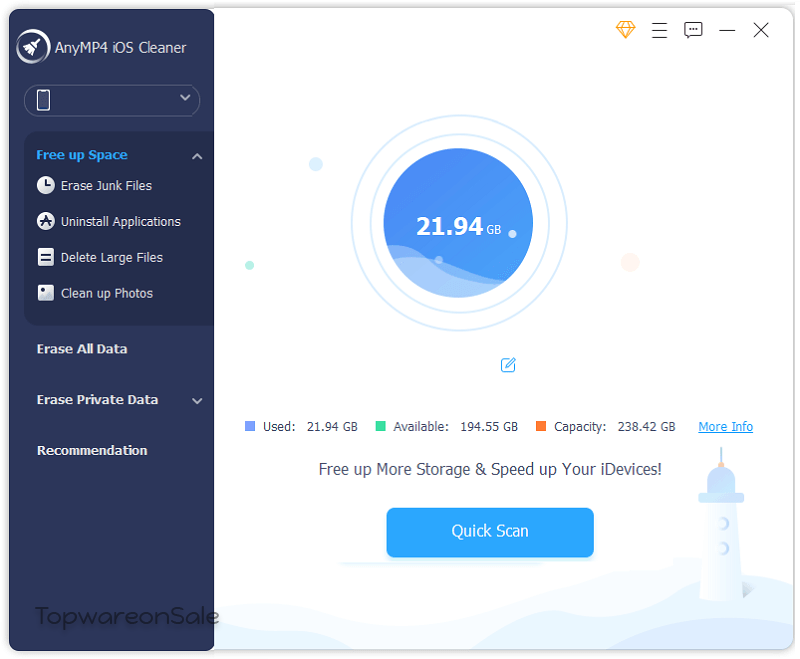
Task: Click the orange Capacity color square
Action: point(541,426)
